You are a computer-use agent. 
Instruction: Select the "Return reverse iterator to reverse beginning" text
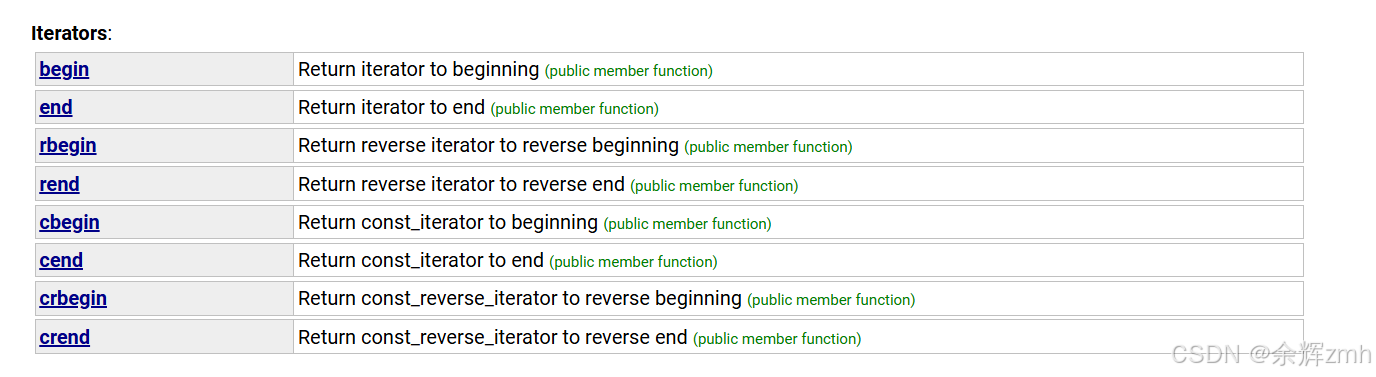click(489, 146)
